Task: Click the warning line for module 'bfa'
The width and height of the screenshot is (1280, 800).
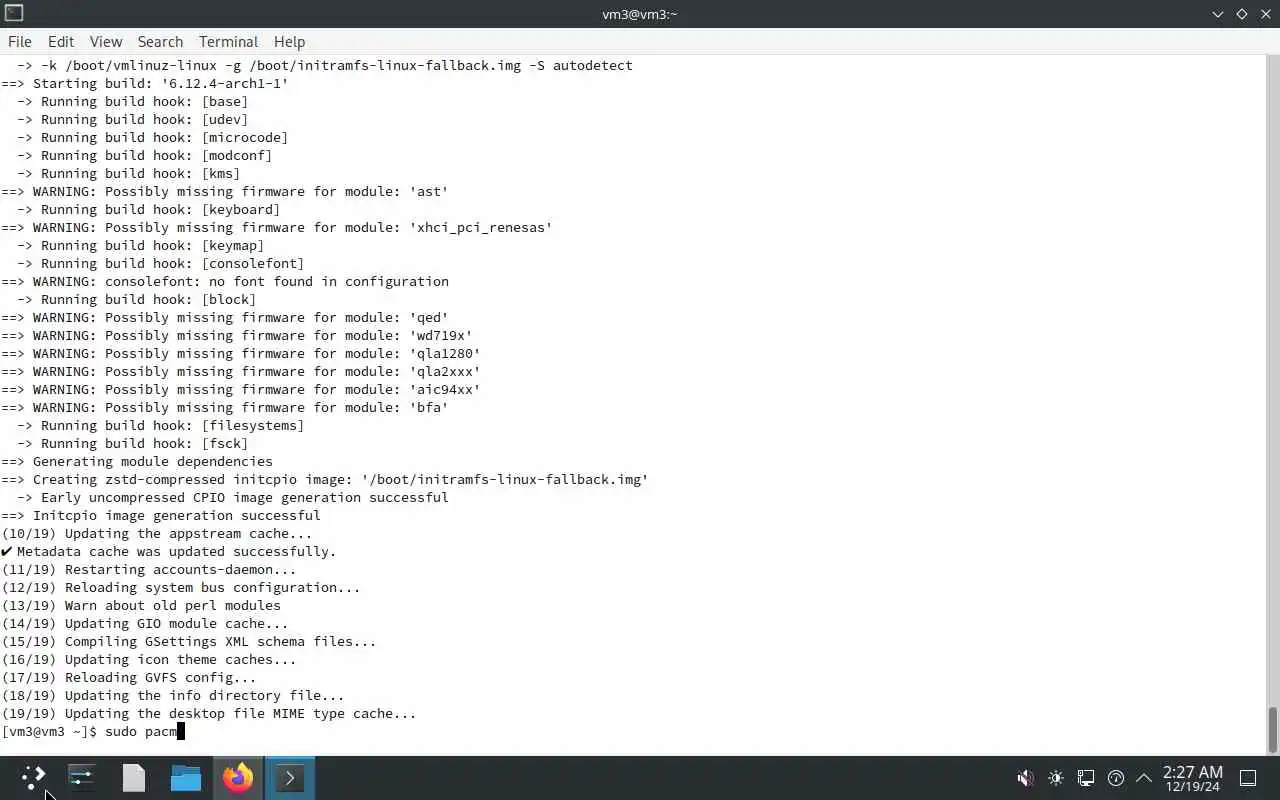Action: pyautogui.click(x=225, y=407)
